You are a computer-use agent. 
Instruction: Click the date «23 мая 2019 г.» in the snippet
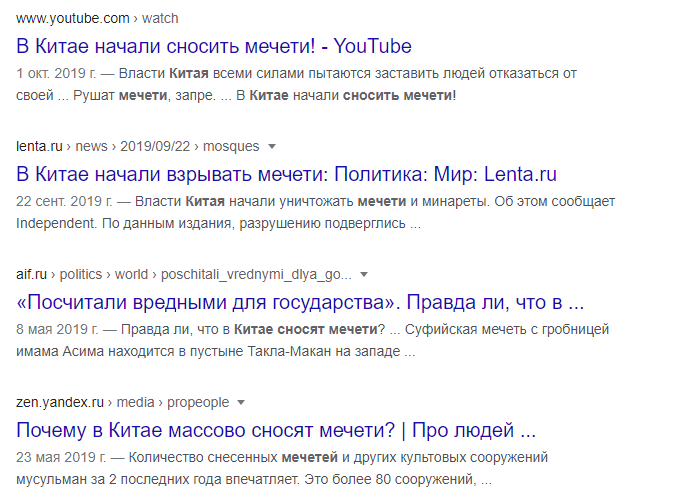(63, 459)
